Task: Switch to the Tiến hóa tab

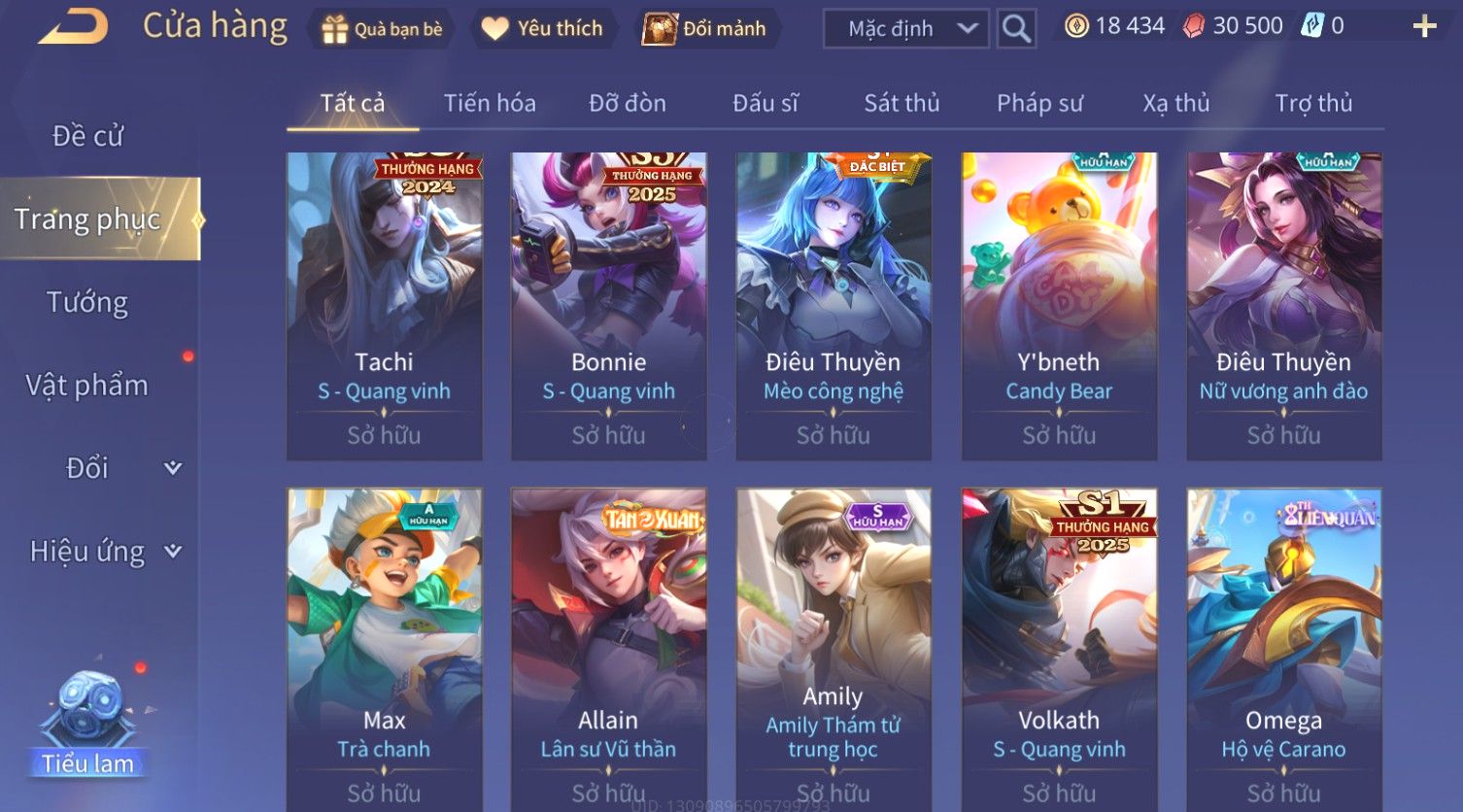Action: point(490,103)
